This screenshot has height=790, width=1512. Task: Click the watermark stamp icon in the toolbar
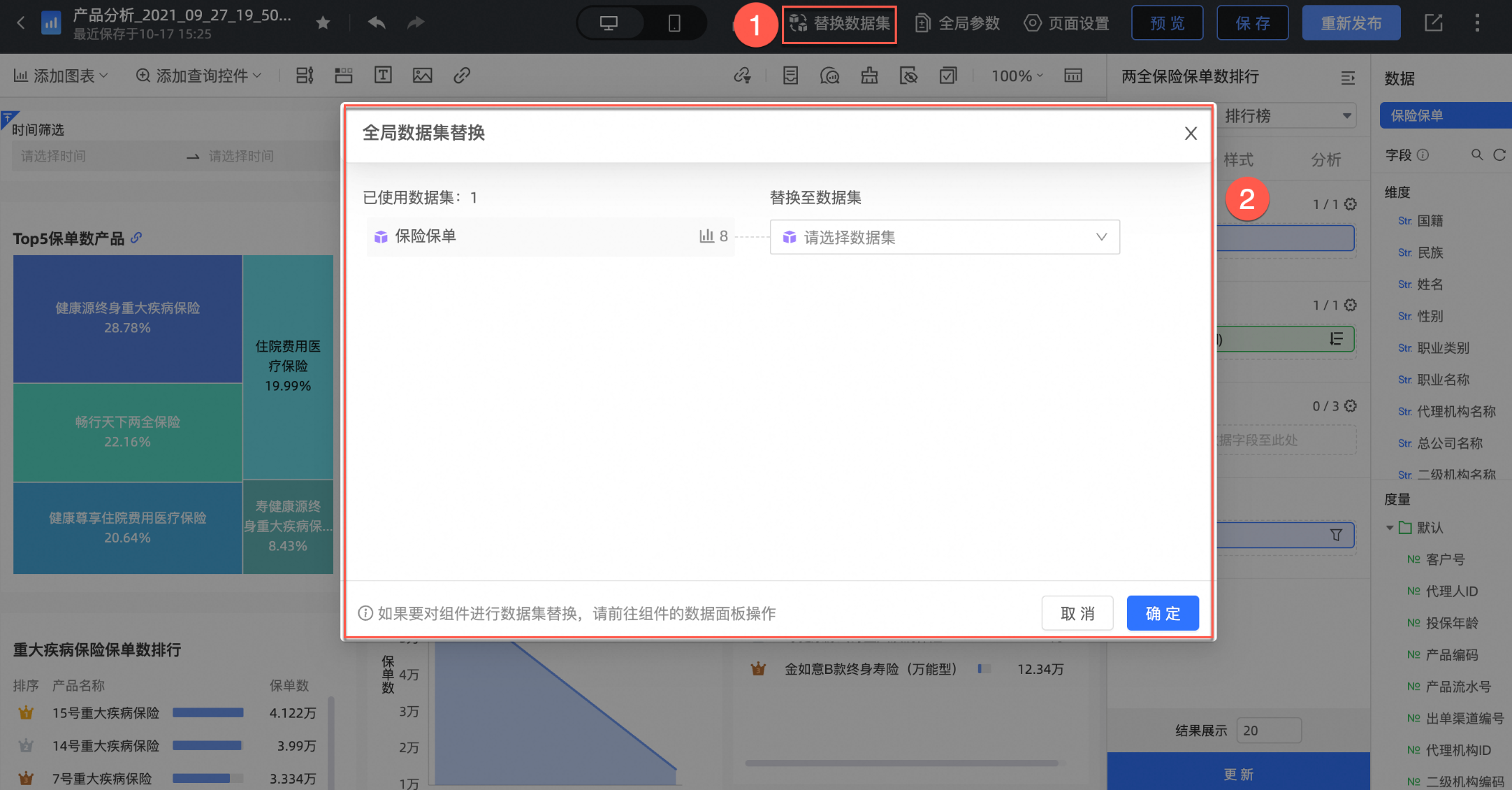869,76
